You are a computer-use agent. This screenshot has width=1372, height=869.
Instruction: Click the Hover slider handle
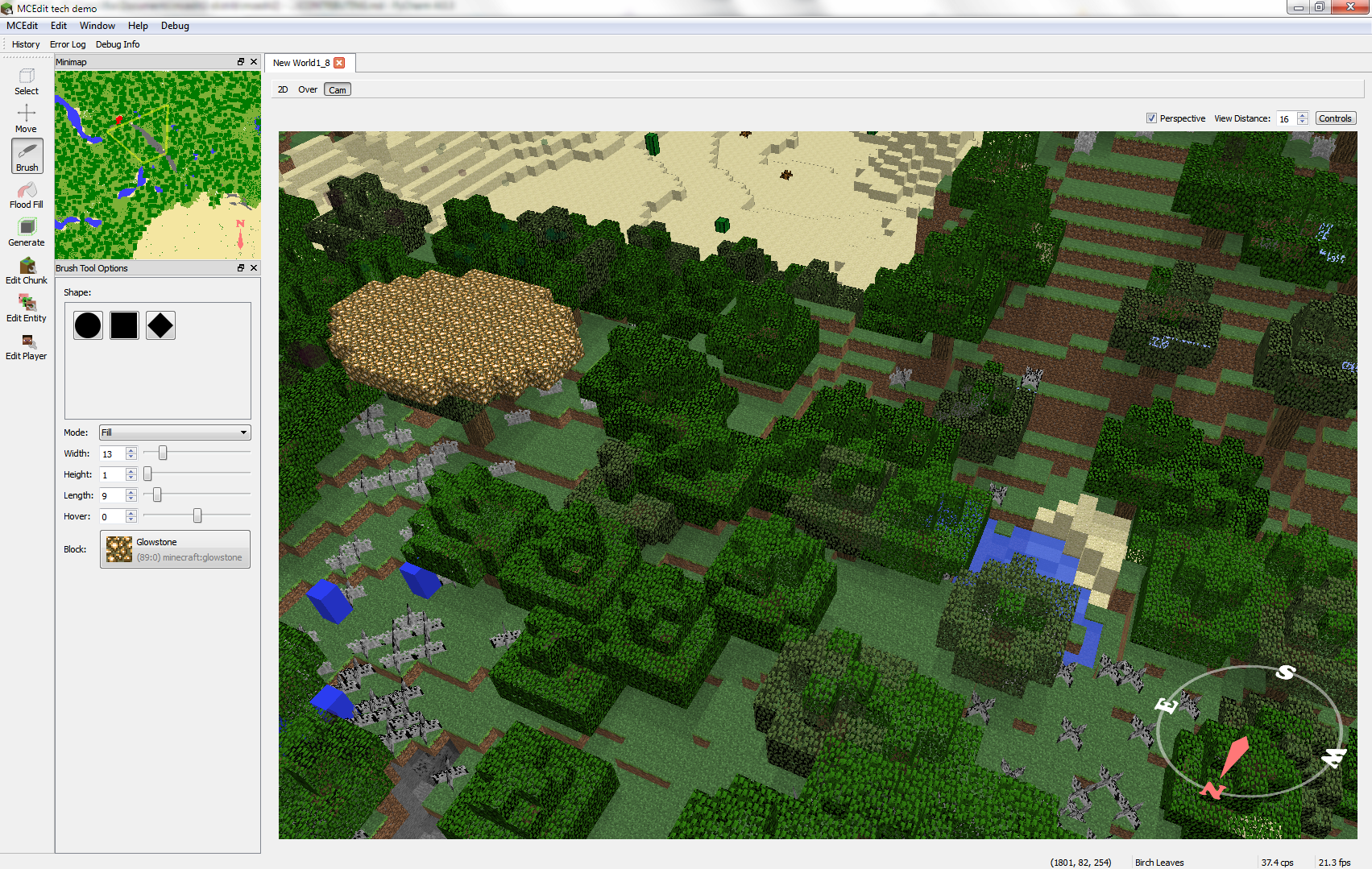[x=197, y=516]
